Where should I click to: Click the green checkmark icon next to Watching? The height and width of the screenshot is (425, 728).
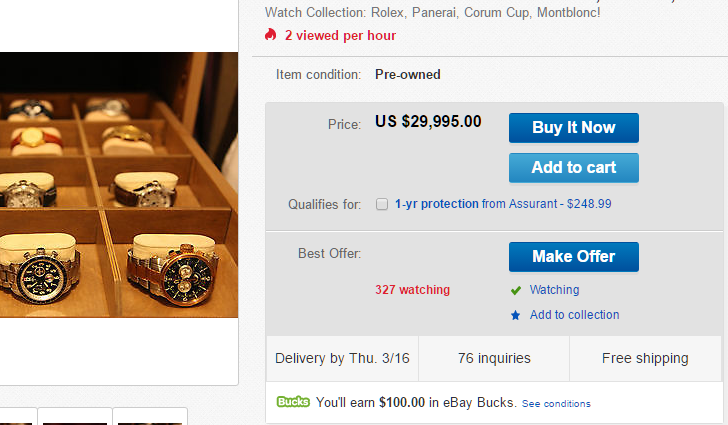[x=516, y=290]
